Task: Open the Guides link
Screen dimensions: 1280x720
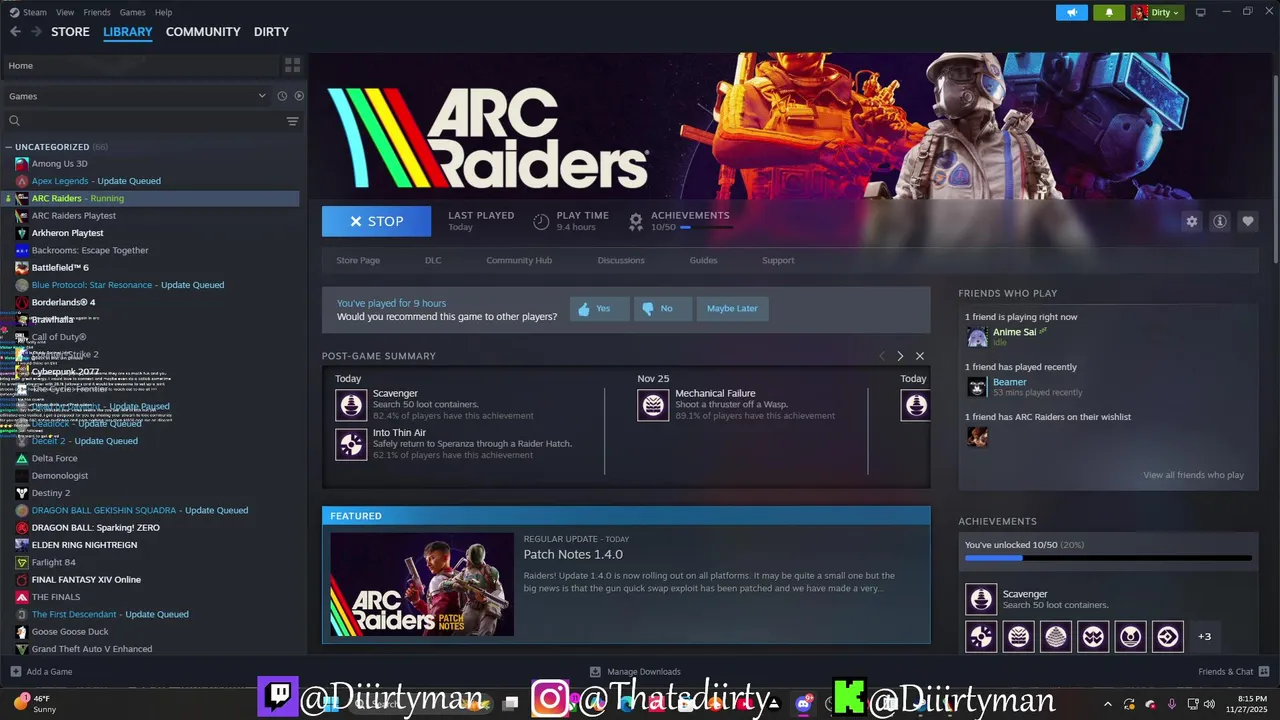Action: point(703,260)
